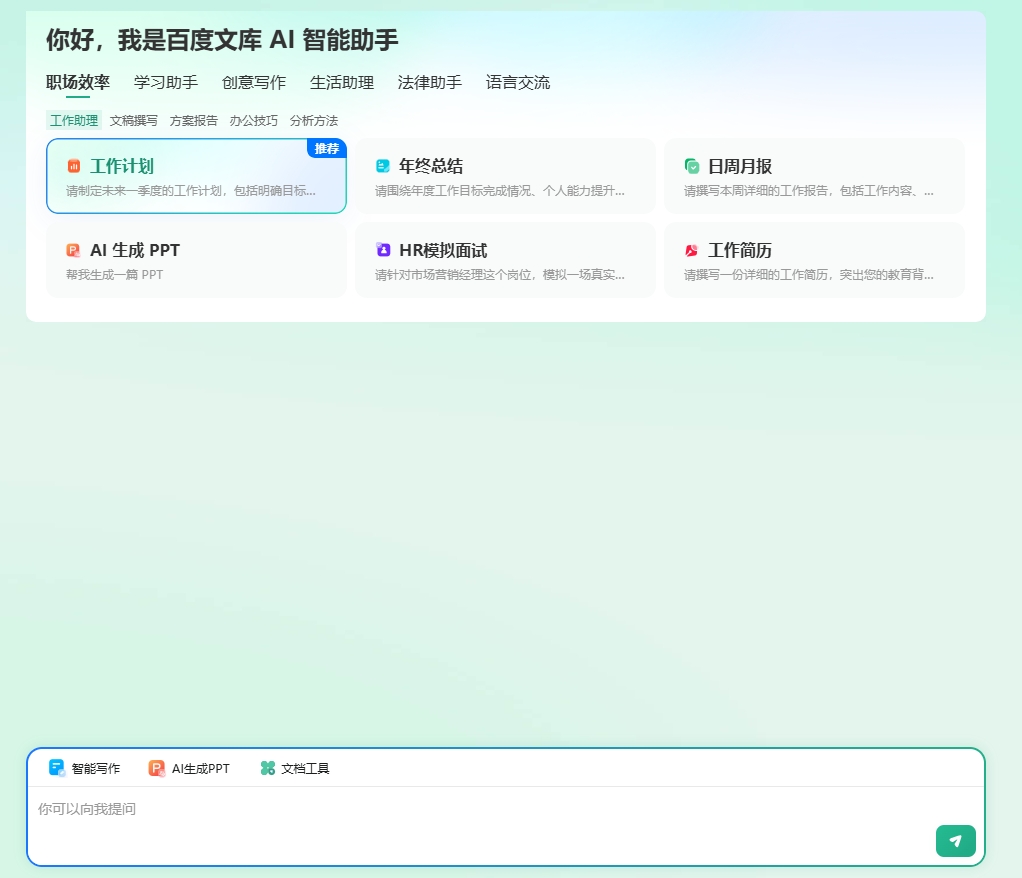
Task: Click the 帮我生成一篇 PPT description text
Action: tap(115, 274)
